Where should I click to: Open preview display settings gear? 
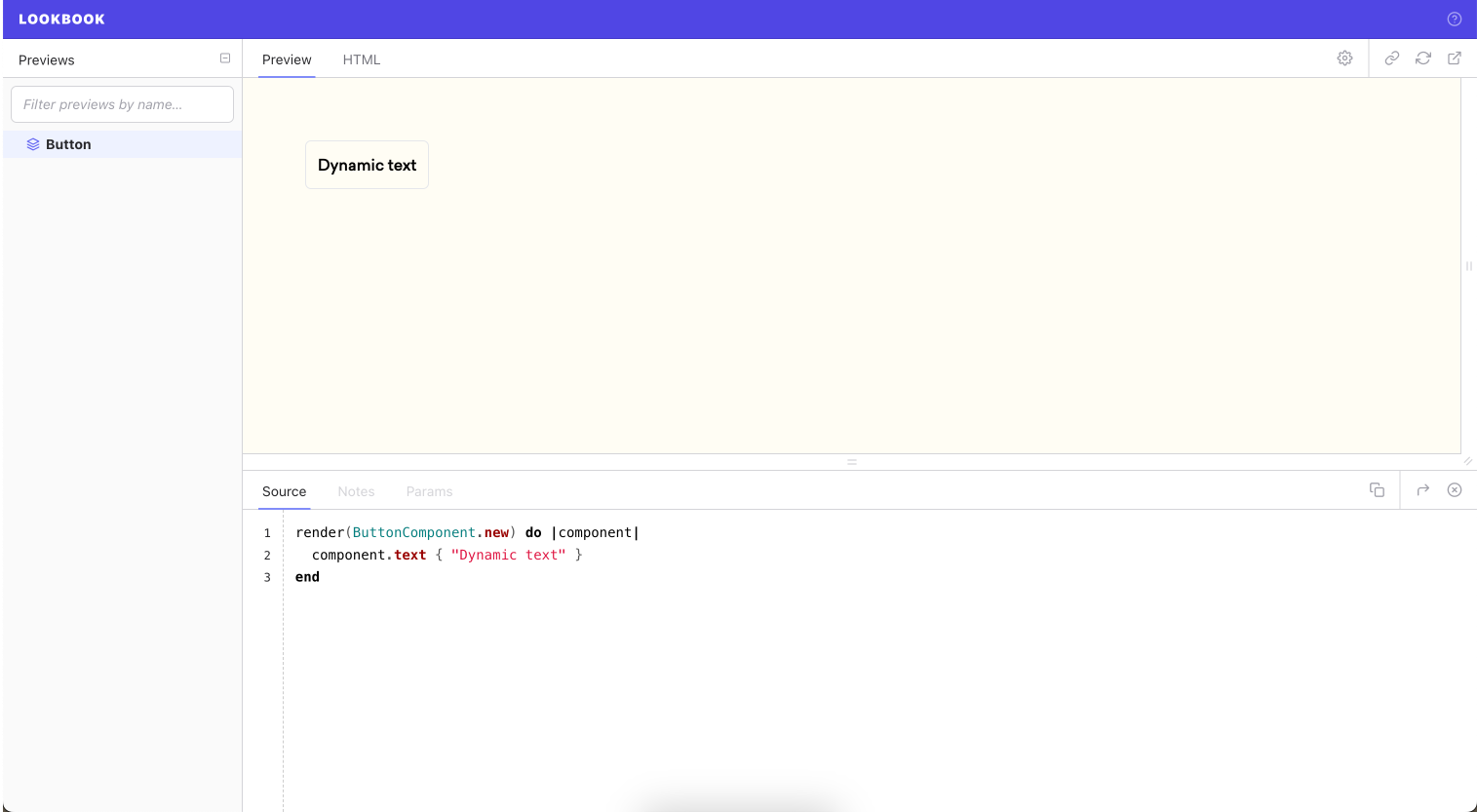pos(1344,58)
